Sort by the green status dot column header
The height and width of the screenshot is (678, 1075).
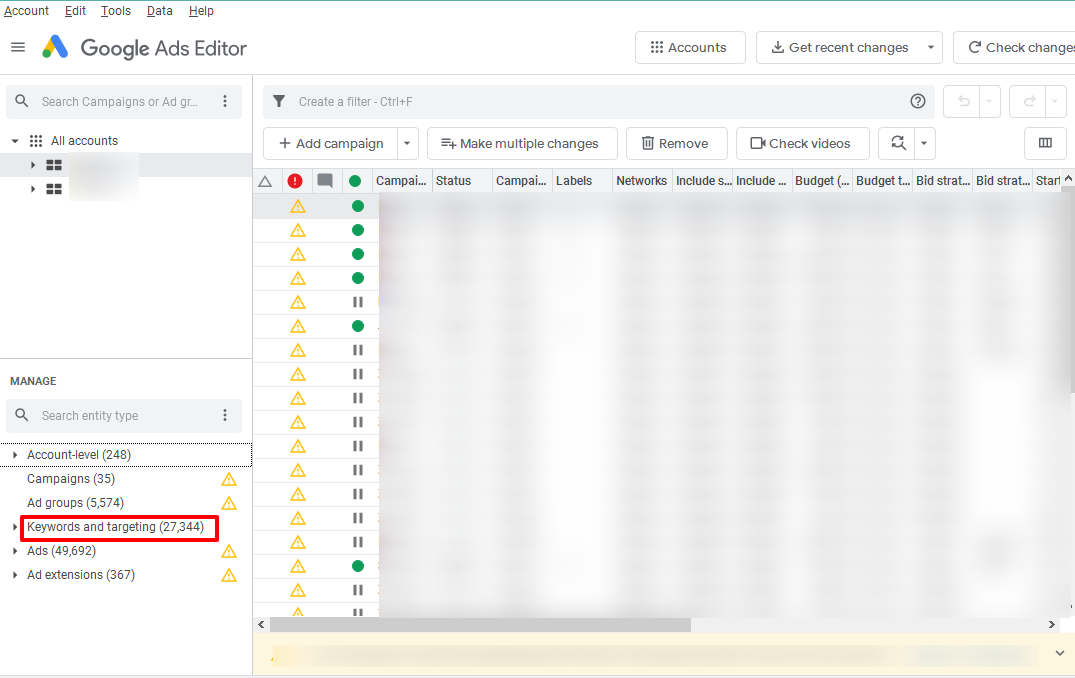[355, 181]
